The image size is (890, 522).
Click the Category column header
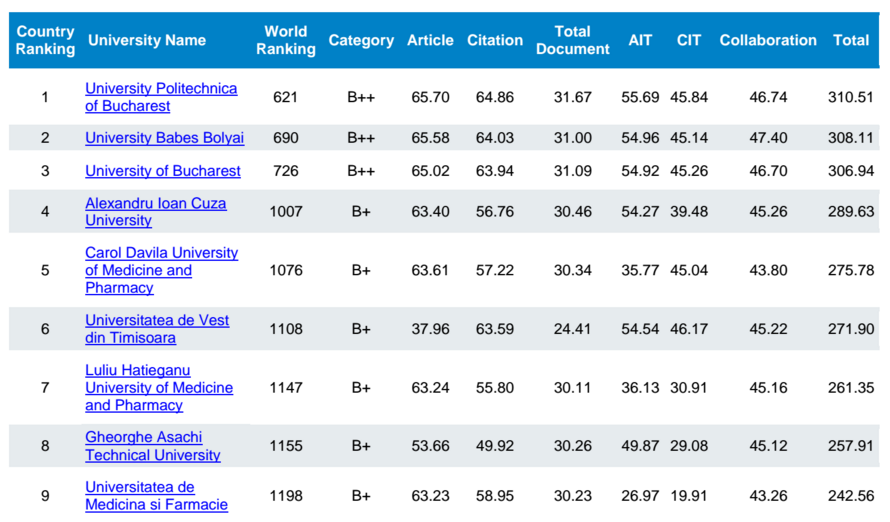(361, 40)
